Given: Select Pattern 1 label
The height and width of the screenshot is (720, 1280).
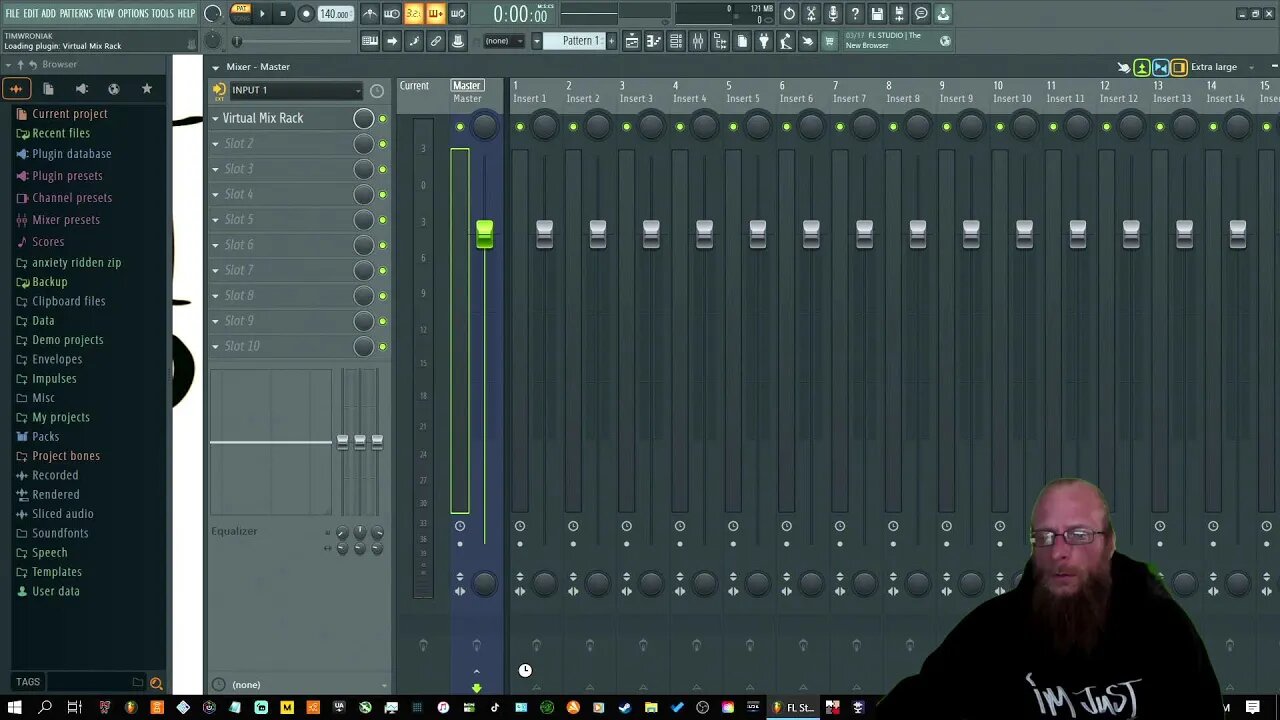Looking at the screenshot, I should click(x=579, y=41).
